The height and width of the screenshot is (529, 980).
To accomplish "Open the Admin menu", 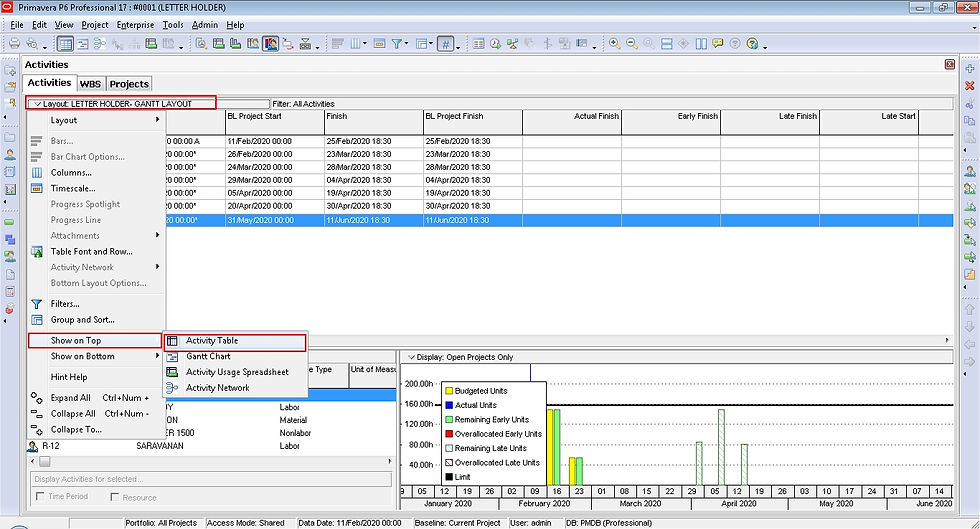I will point(204,25).
